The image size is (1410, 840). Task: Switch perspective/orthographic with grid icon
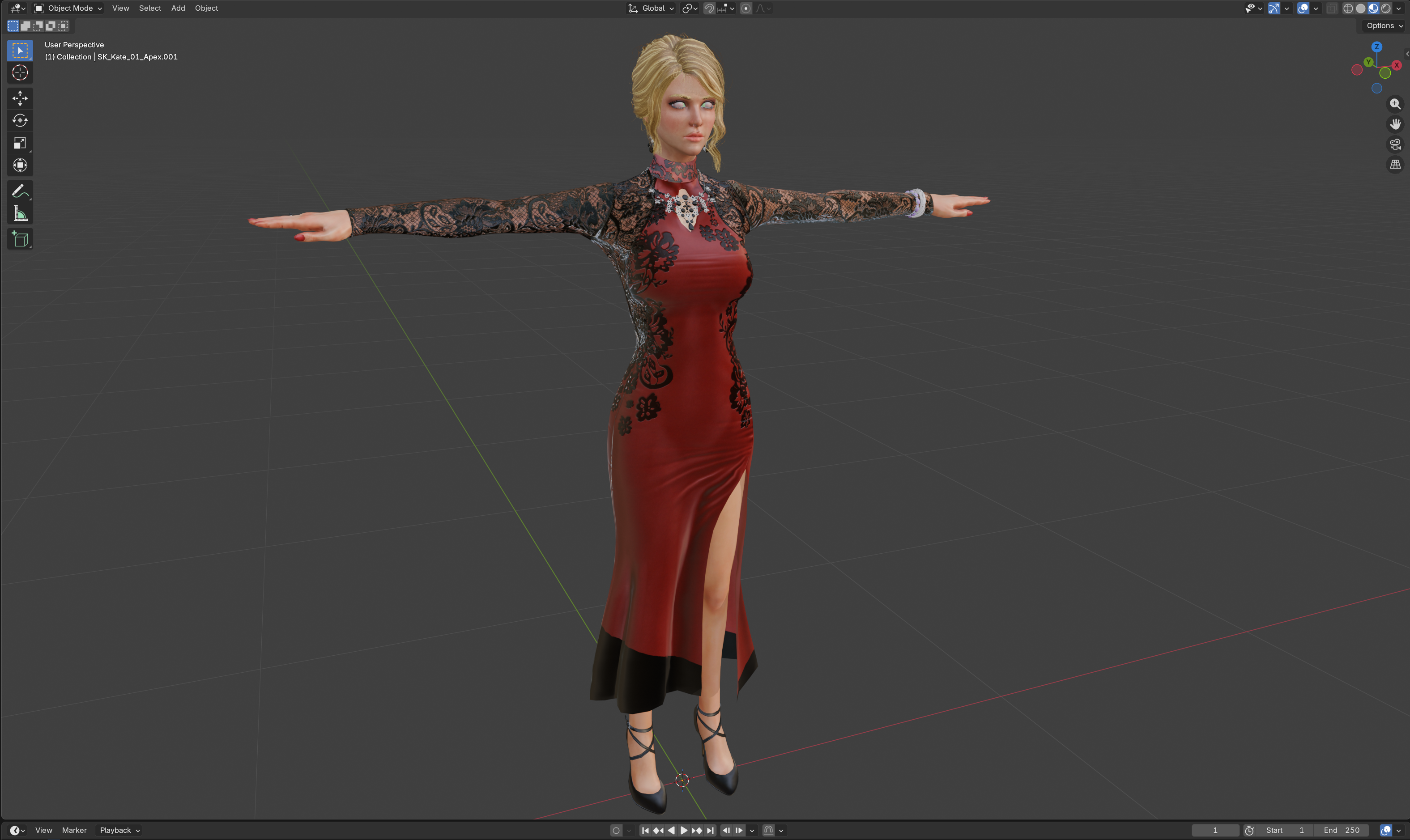tap(1395, 165)
